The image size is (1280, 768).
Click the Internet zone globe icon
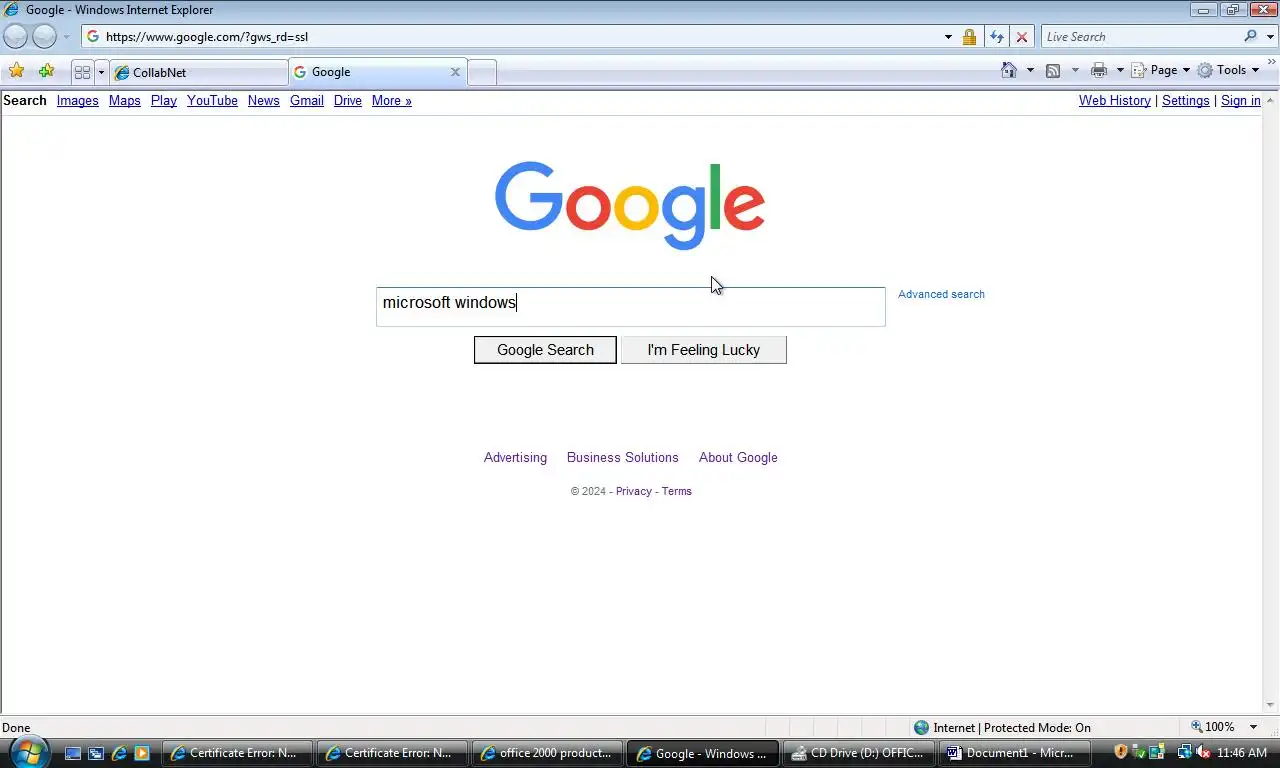pos(922,727)
